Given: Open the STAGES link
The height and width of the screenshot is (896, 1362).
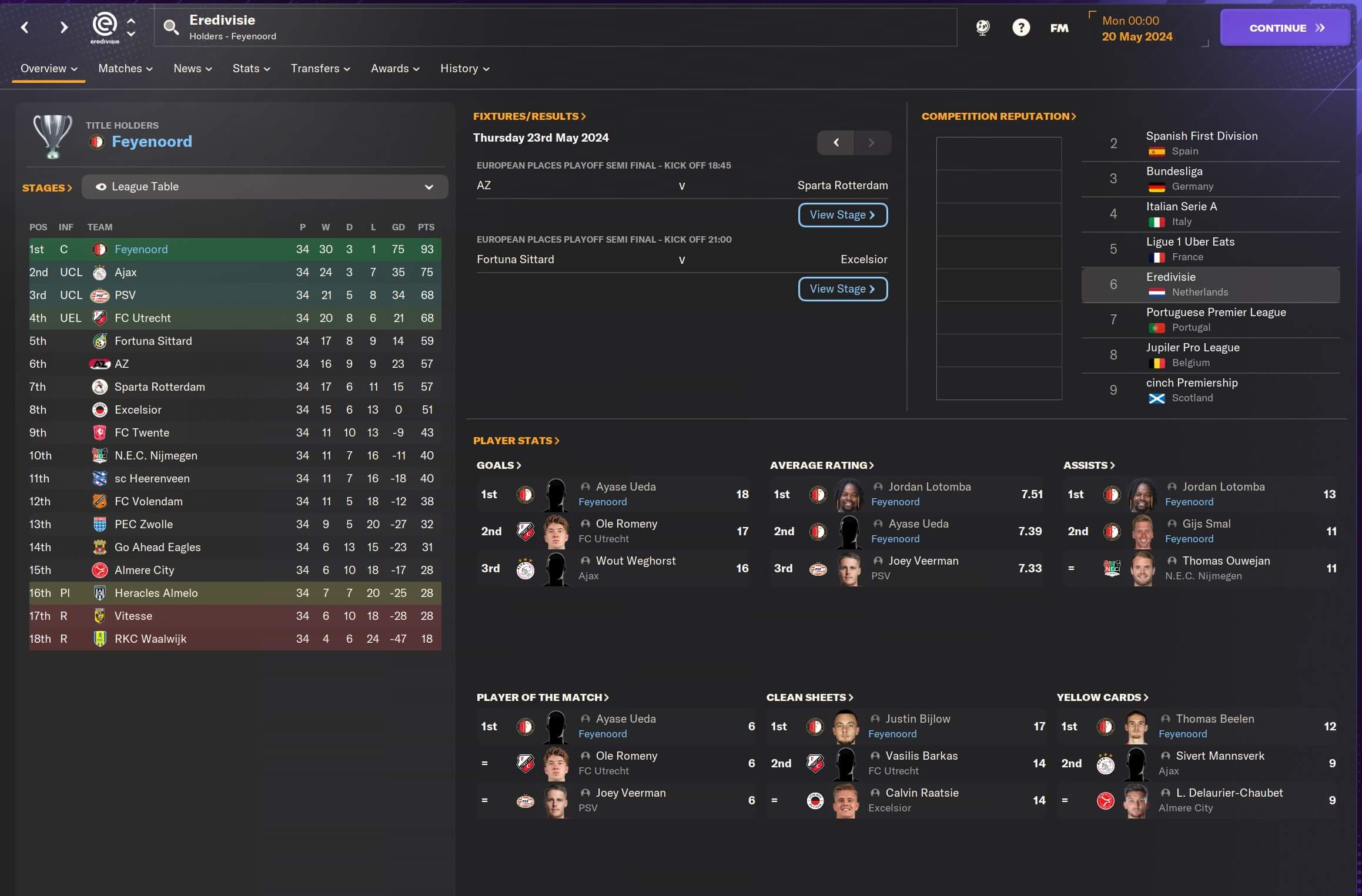Looking at the screenshot, I should tap(47, 188).
